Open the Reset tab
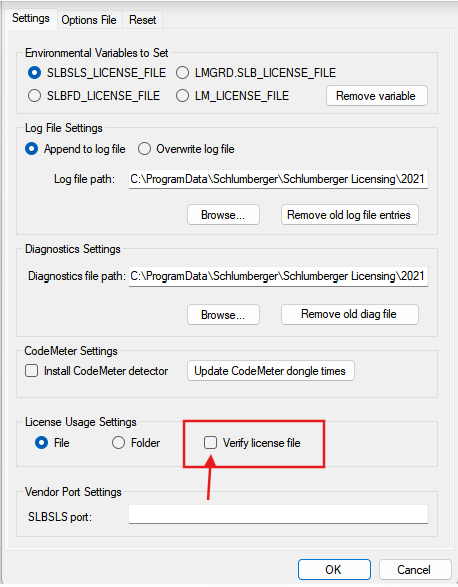The width and height of the screenshot is (458, 587). click(142, 20)
